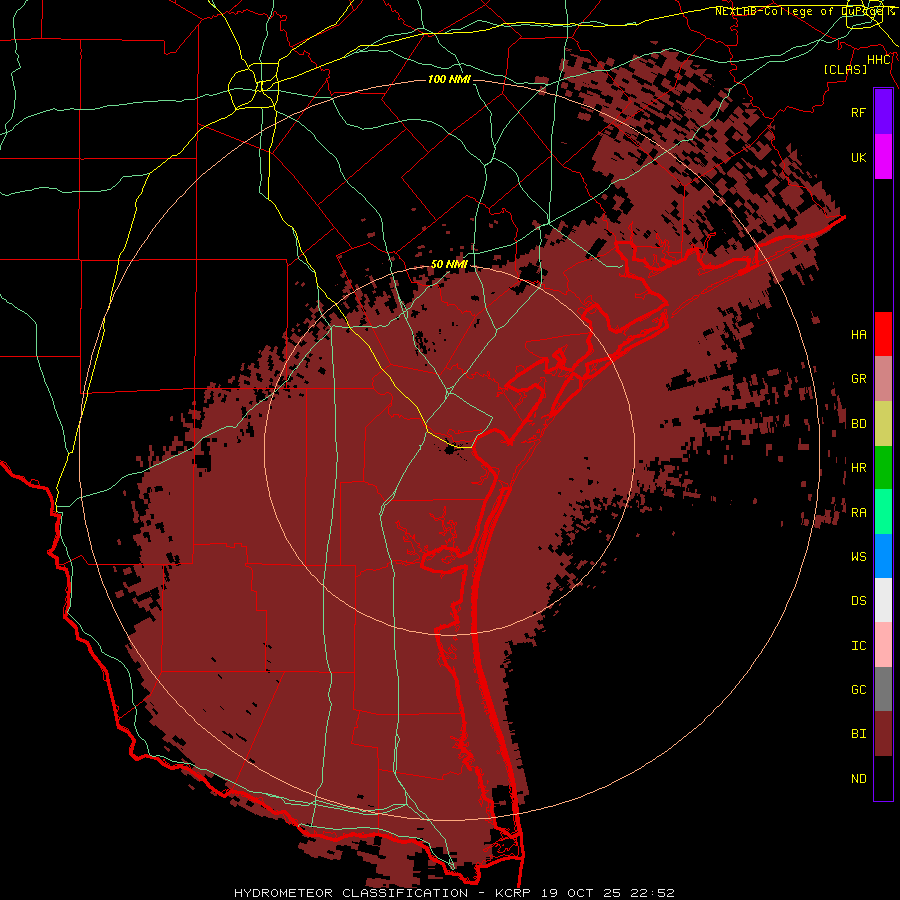Click the WS blue legend swatch
The width and height of the screenshot is (900, 900).
pos(883,556)
